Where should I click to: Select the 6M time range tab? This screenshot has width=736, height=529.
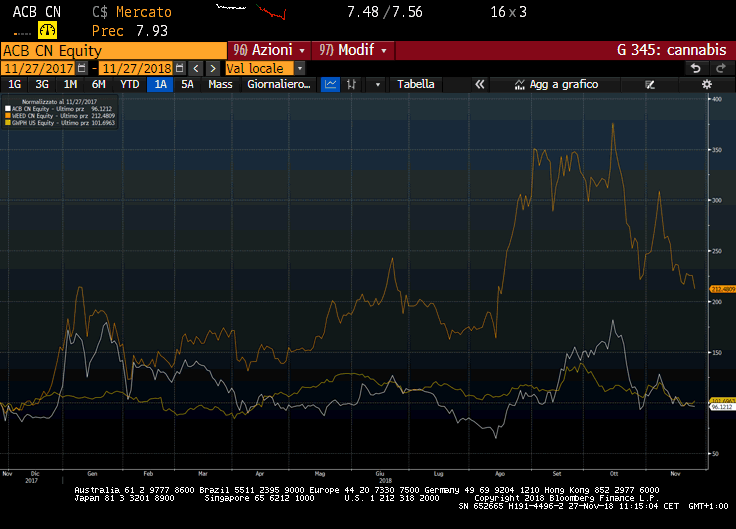(98, 84)
